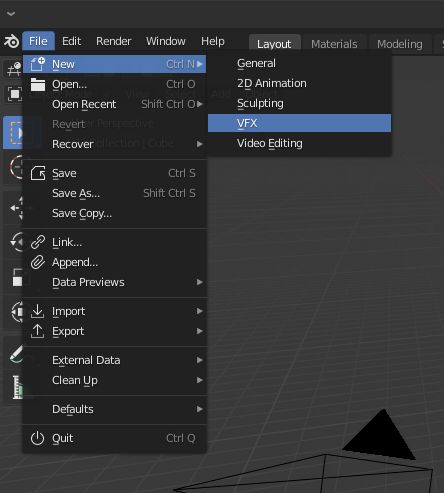The width and height of the screenshot is (444, 493).
Task: Click the object mode square icon
Action: tap(15, 94)
